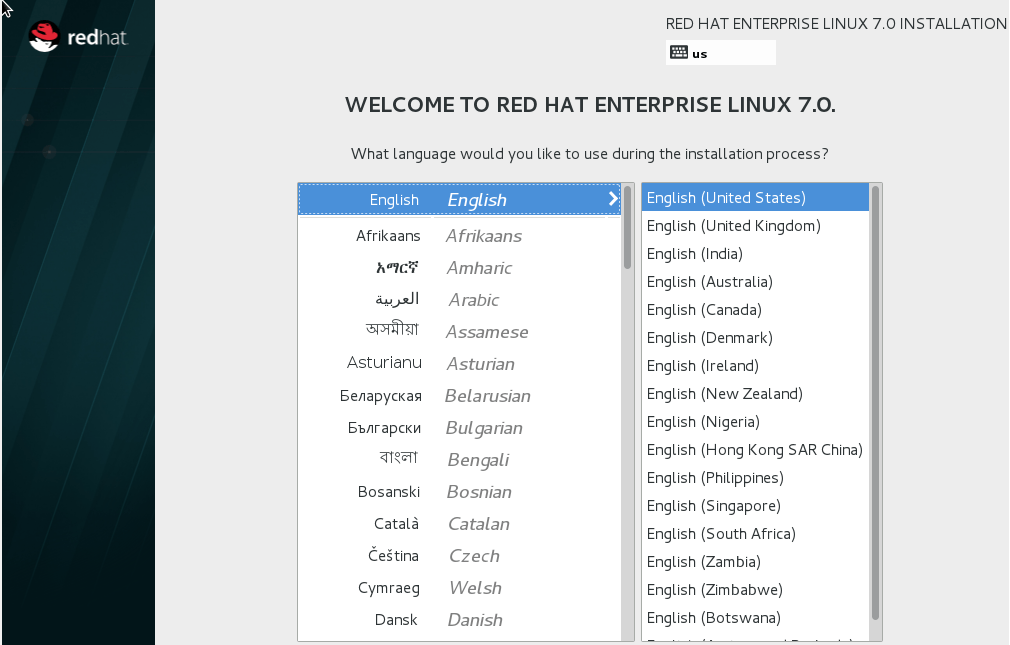
Task: Click the locale list scrollbar thumb
Action: [x=875, y=403]
